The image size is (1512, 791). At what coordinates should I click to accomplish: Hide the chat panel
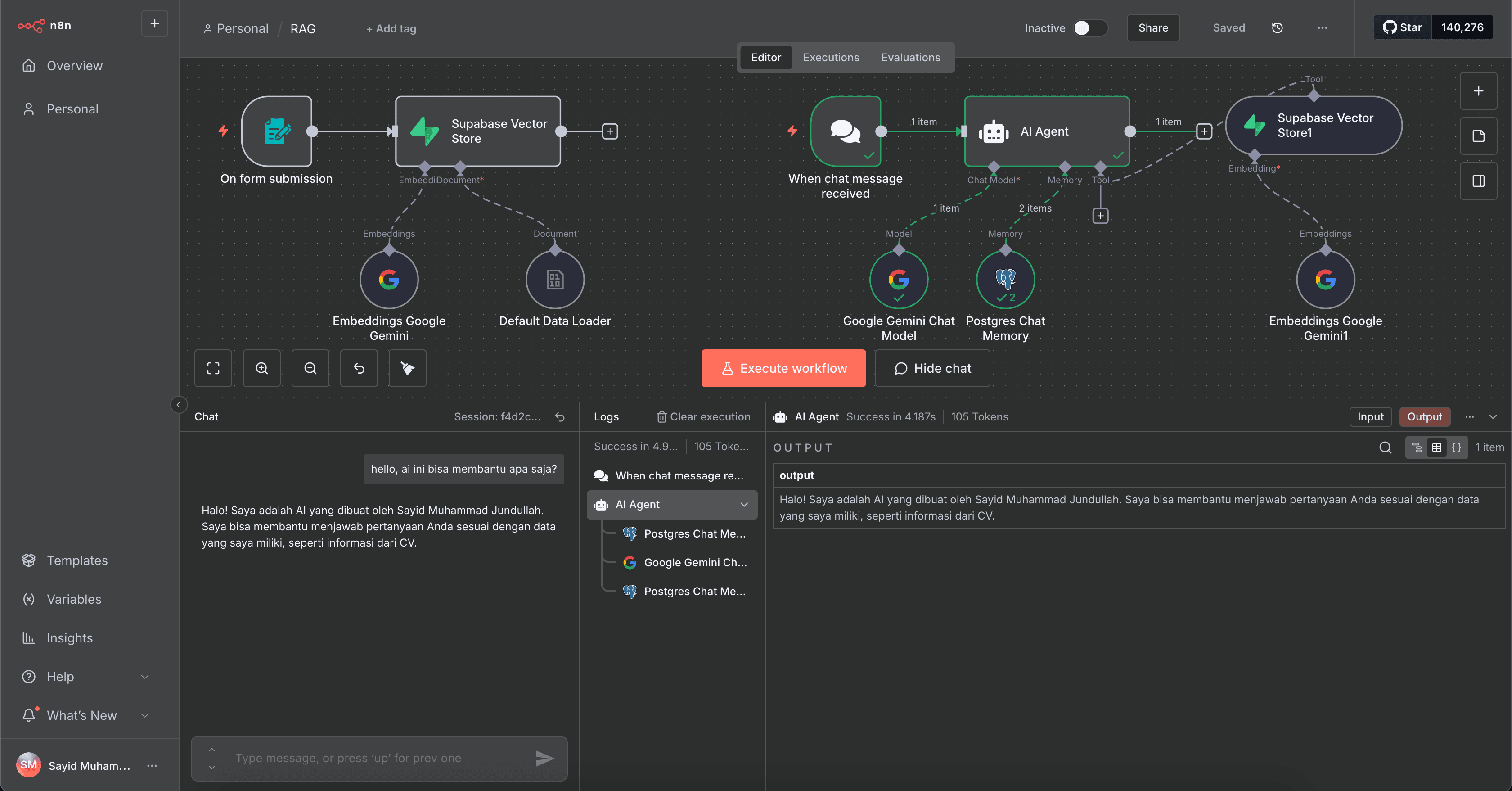click(x=932, y=368)
